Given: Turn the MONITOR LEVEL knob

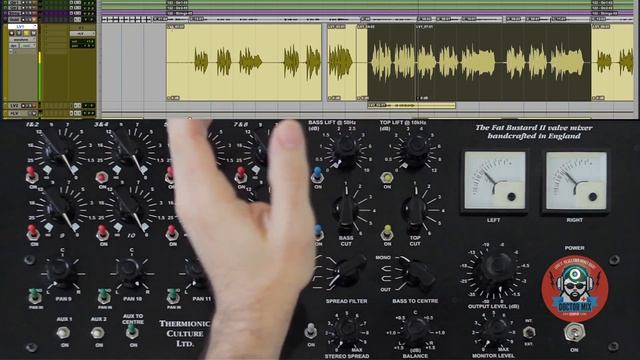Looking at the screenshot, I should 494,329.
